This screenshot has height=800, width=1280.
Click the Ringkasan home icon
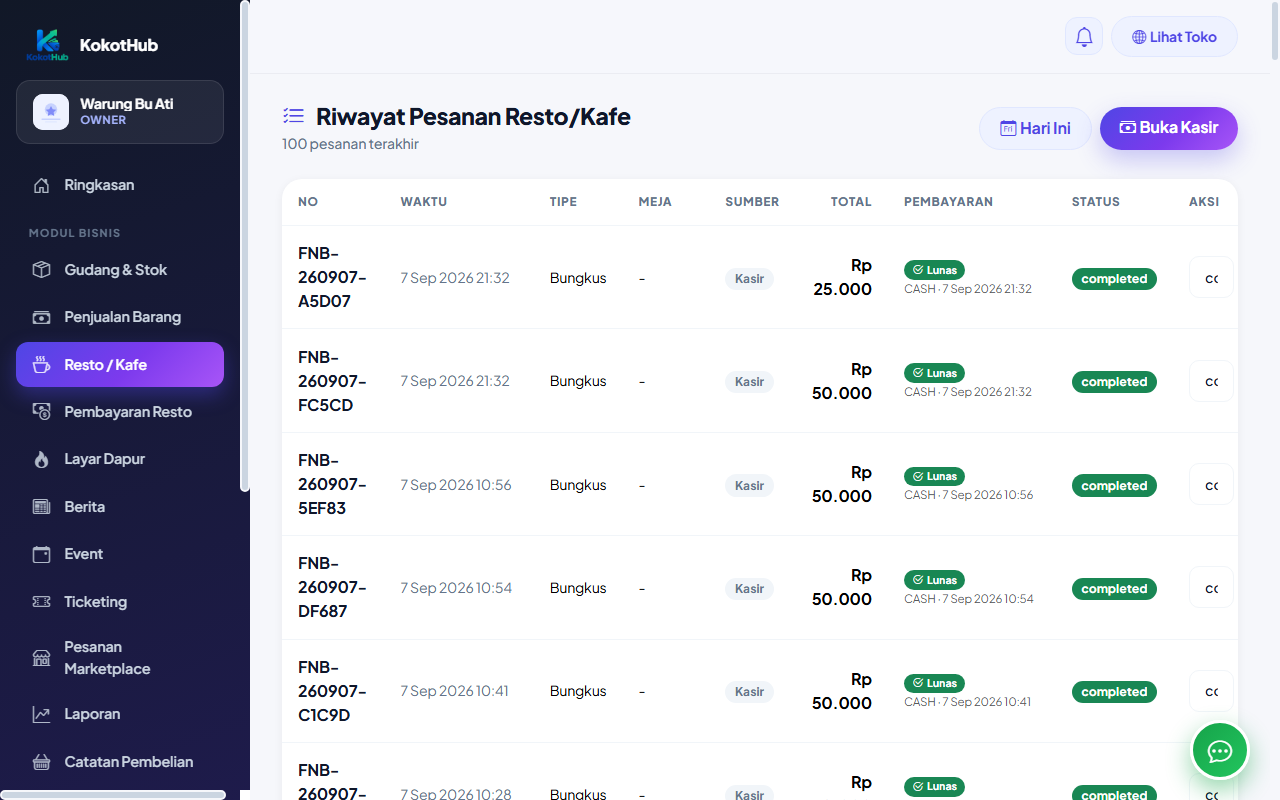[41, 185]
